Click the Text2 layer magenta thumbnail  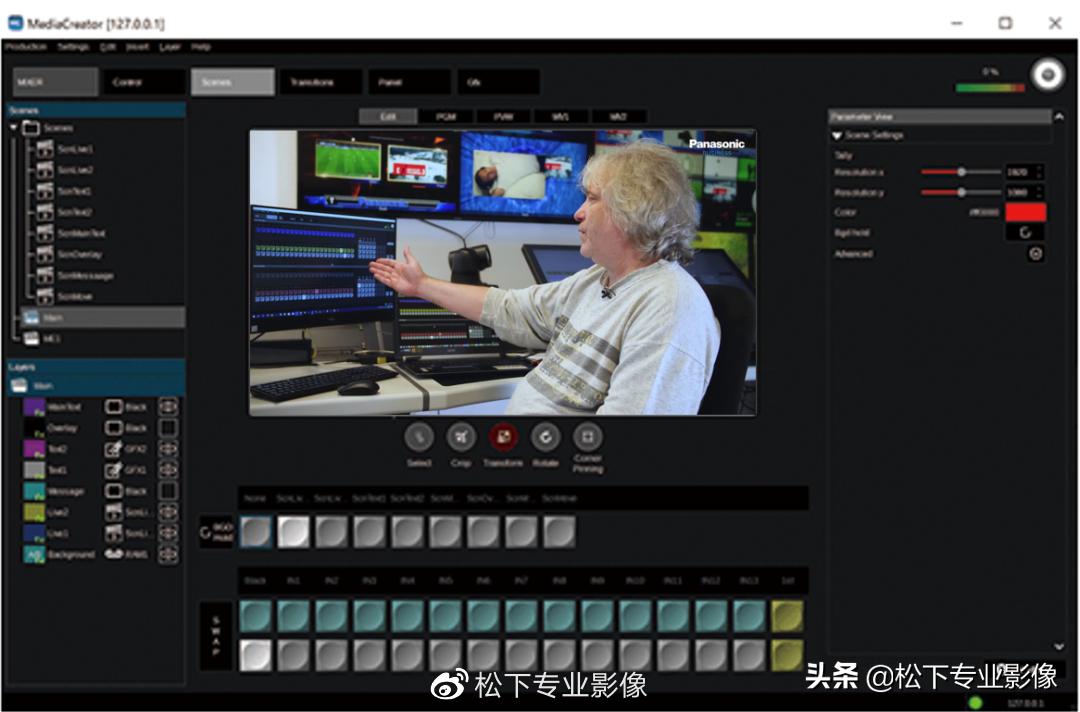pyautogui.click(x=34, y=449)
